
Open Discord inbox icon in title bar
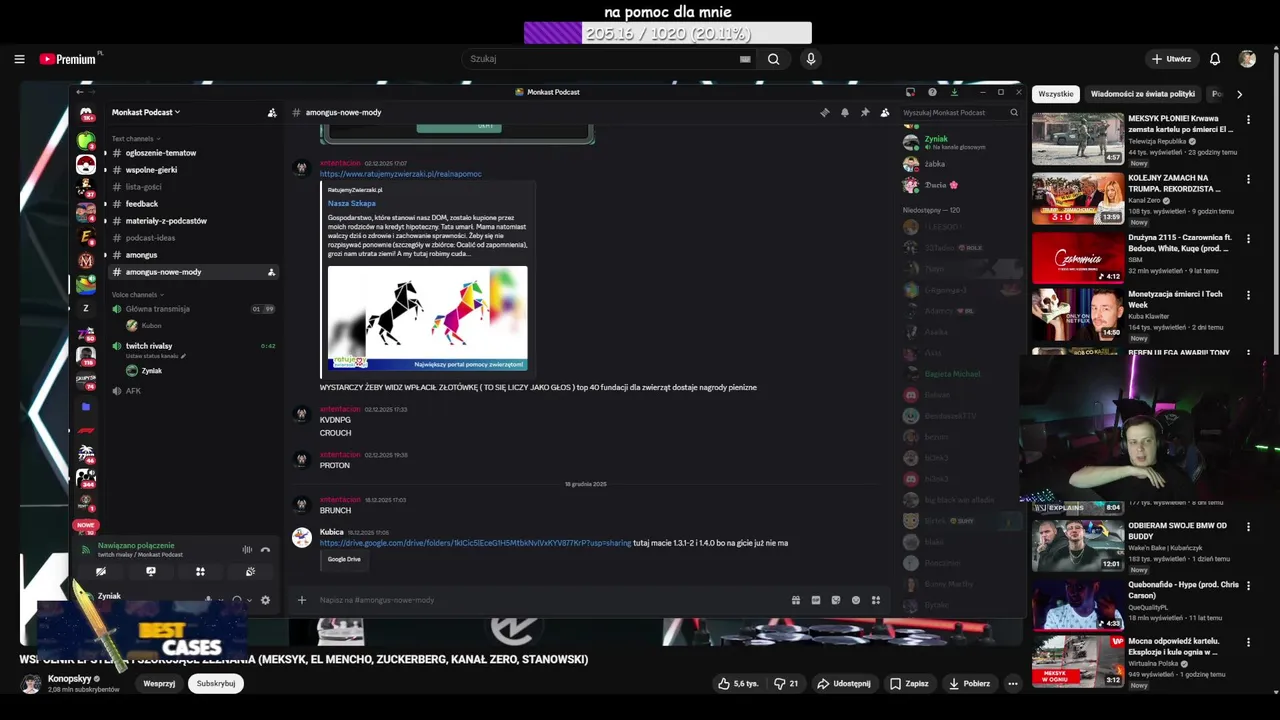pos(910,92)
